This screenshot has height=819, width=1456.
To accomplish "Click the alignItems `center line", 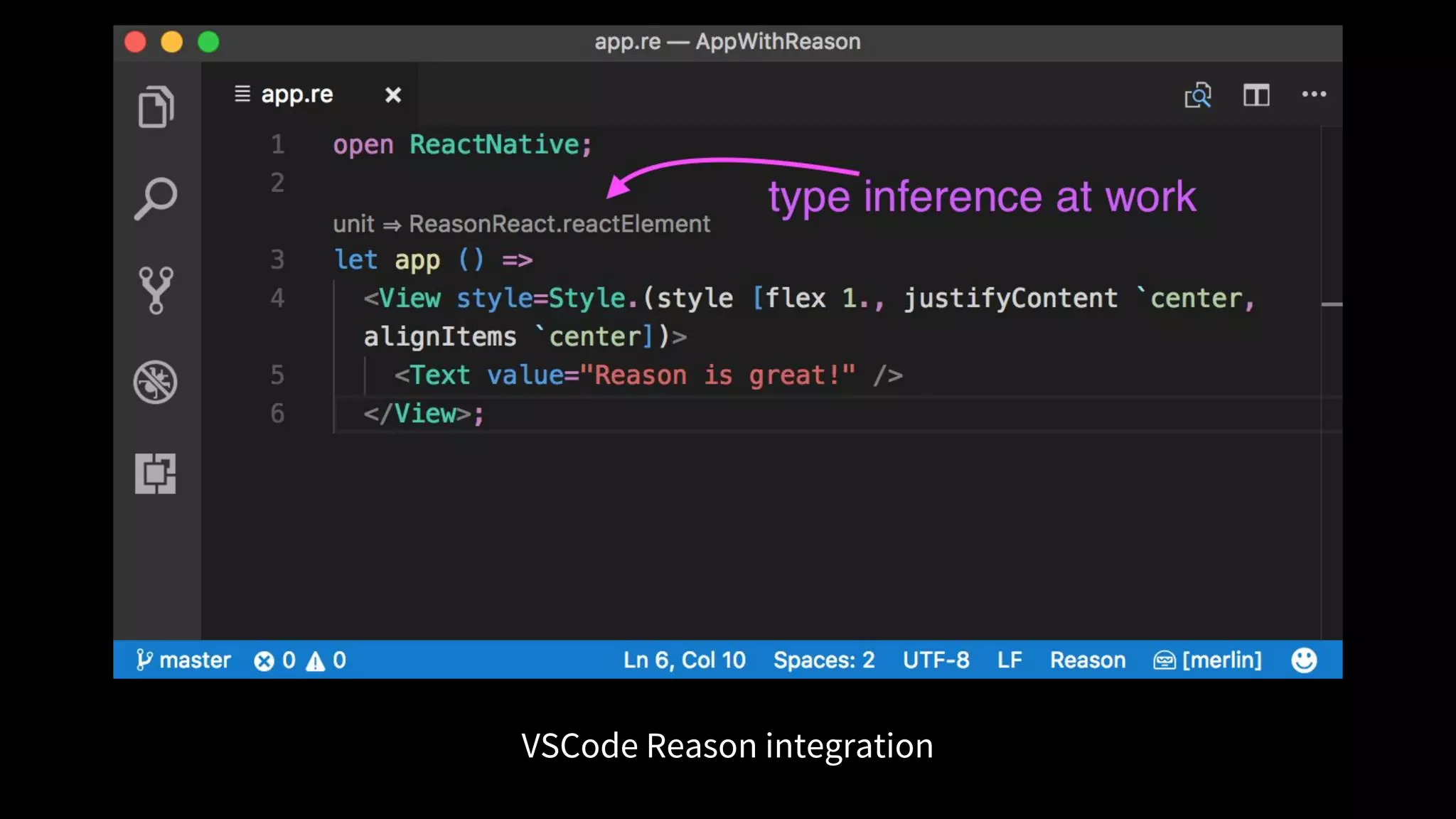I will [x=525, y=336].
